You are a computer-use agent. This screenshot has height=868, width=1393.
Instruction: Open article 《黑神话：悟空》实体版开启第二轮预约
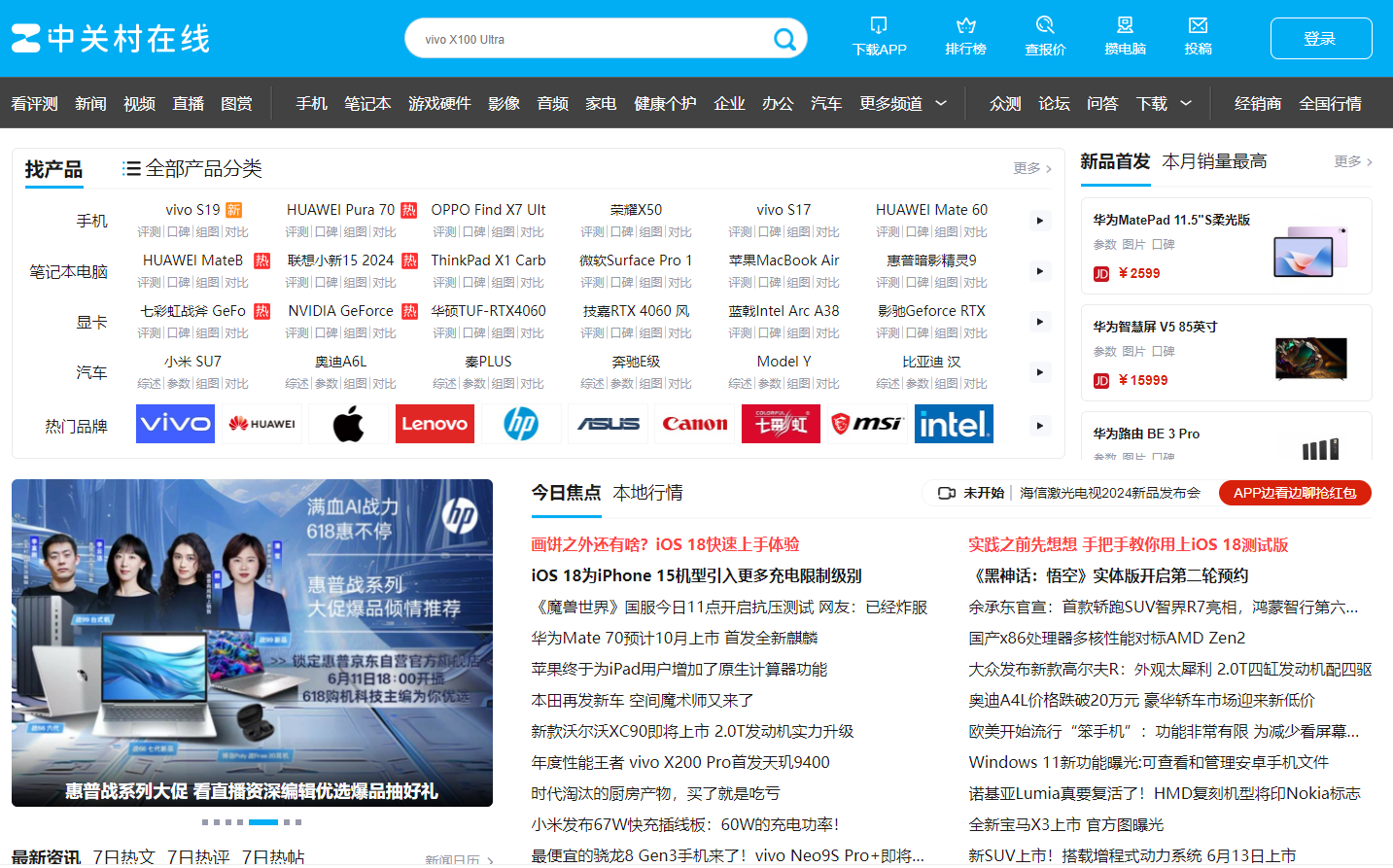(x=1108, y=575)
